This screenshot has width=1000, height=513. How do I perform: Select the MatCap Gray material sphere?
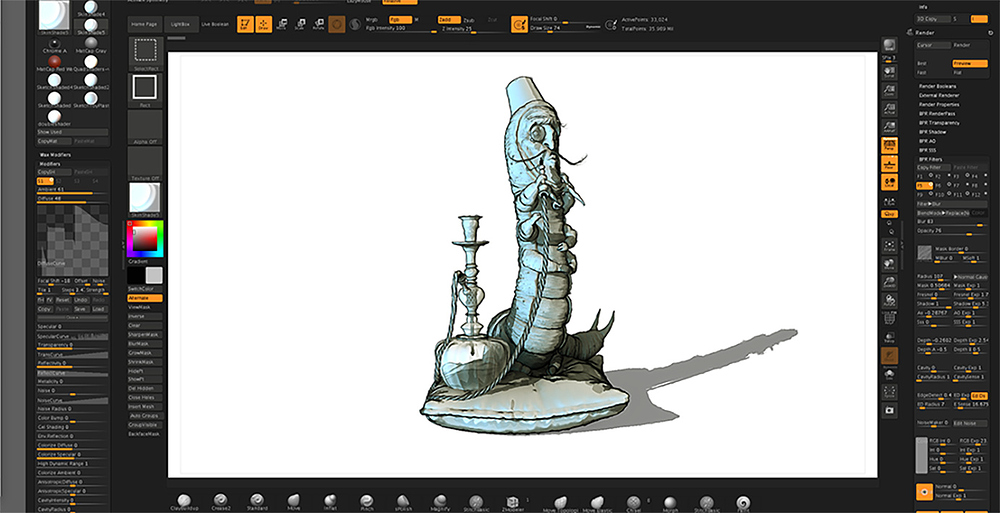click(x=91, y=43)
